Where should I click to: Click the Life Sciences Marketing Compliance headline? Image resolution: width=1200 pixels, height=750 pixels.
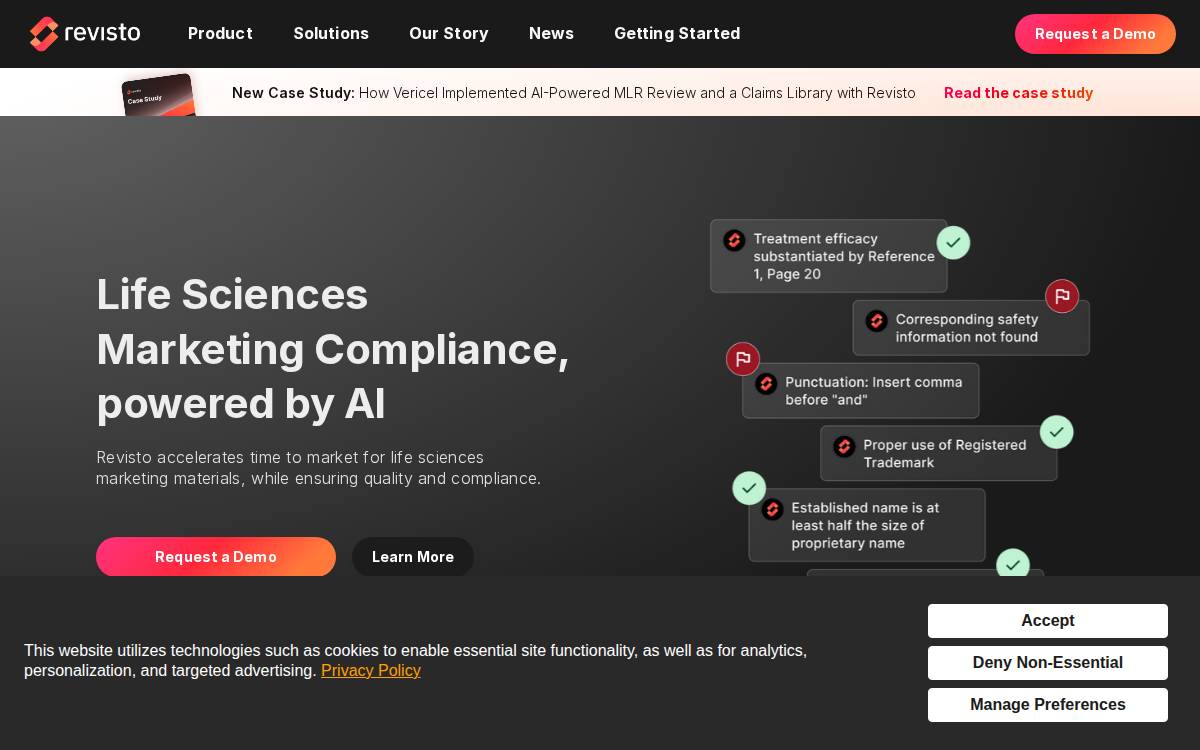(333, 349)
